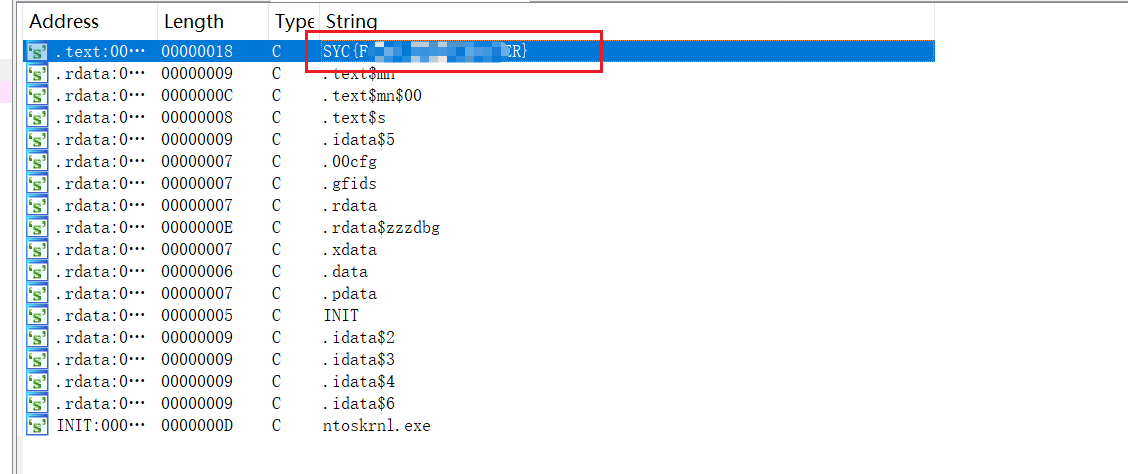The image size is (1128, 474).
Task: Select the string icon of highlighted SYC row
Action: point(37,52)
